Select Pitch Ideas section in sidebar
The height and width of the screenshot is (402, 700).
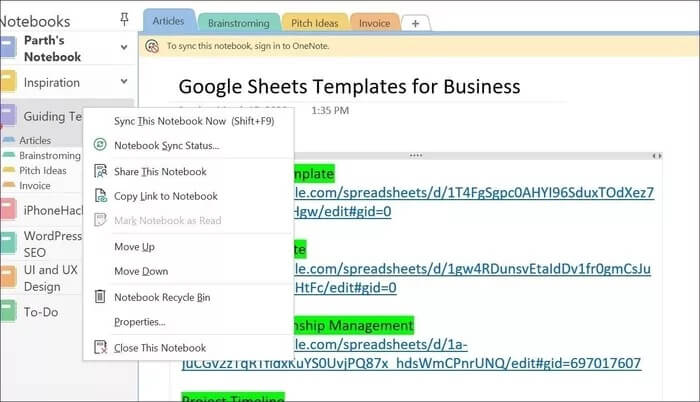pyautogui.click(x=42, y=171)
